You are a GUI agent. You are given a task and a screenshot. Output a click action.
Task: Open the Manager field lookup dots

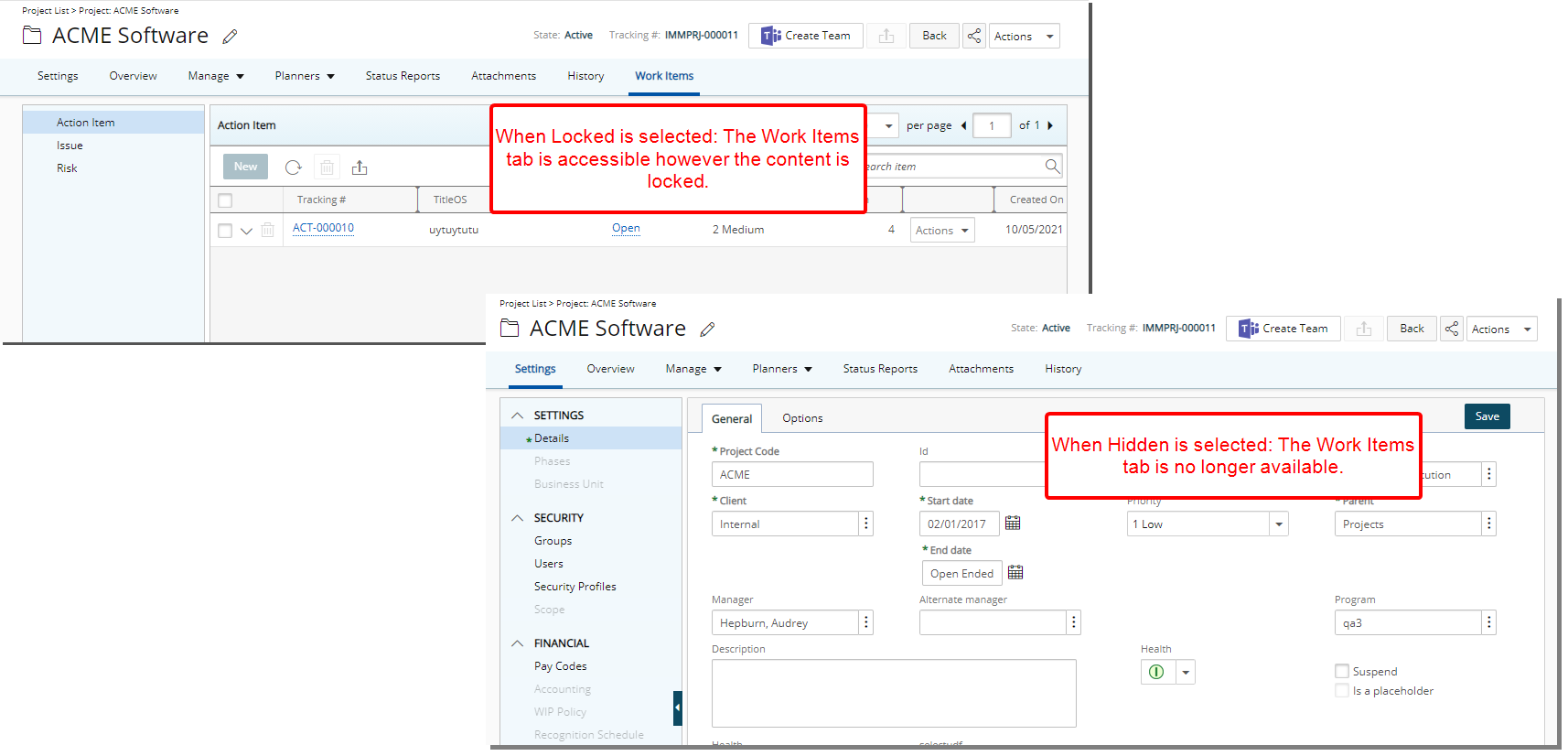click(x=865, y=622)
